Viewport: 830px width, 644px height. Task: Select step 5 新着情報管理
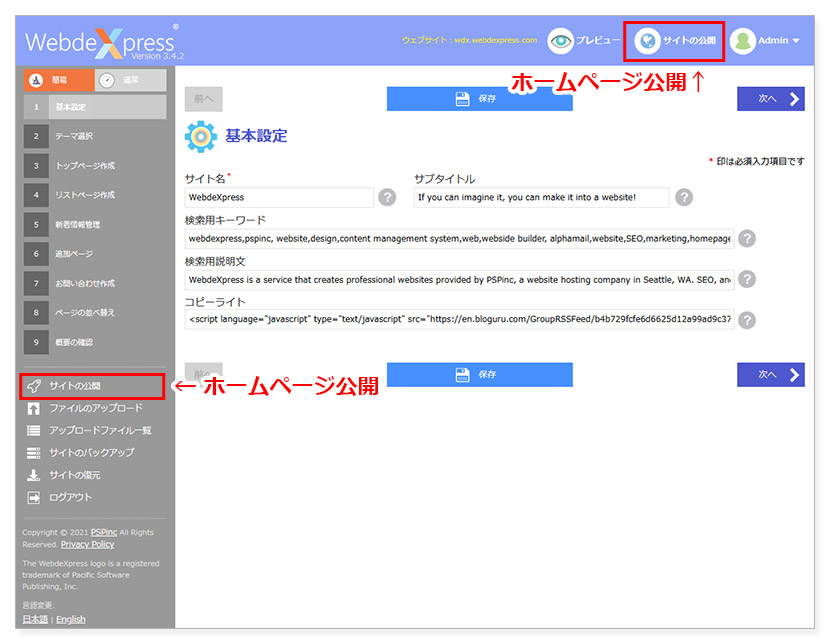coord(95,224)
